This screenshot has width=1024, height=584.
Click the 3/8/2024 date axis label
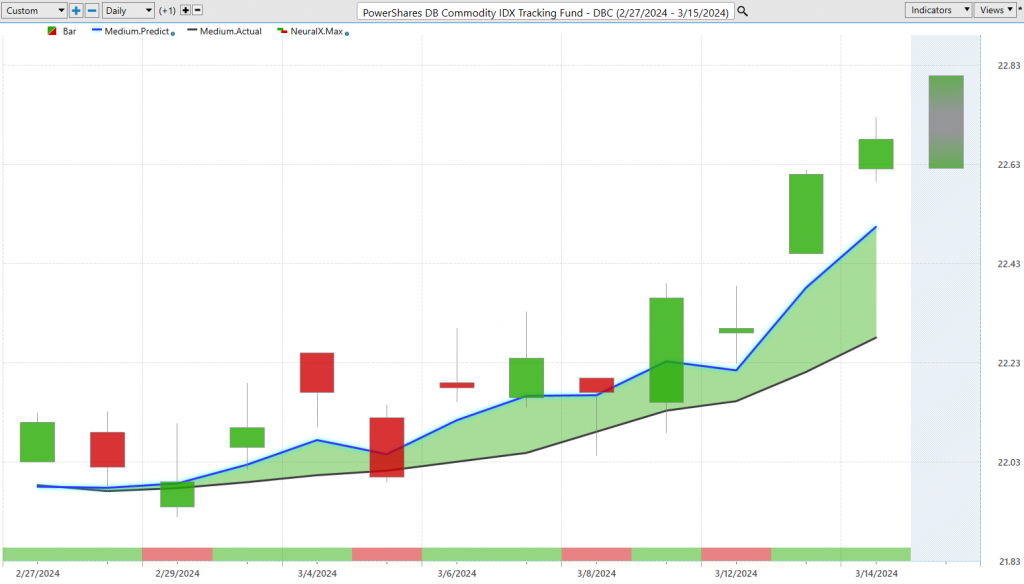(596, 574)
